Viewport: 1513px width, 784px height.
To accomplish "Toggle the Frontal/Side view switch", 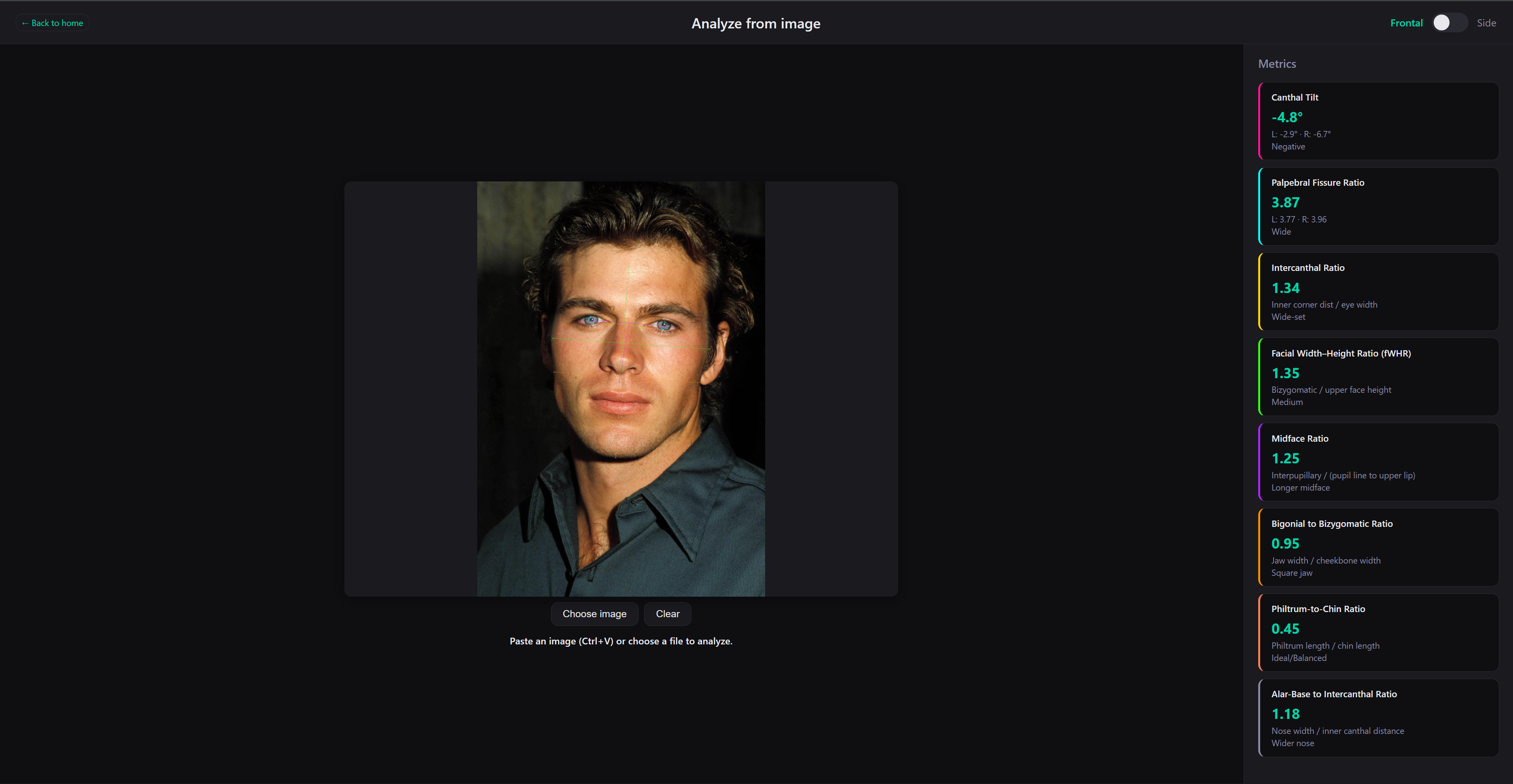I will (1449, 23).
